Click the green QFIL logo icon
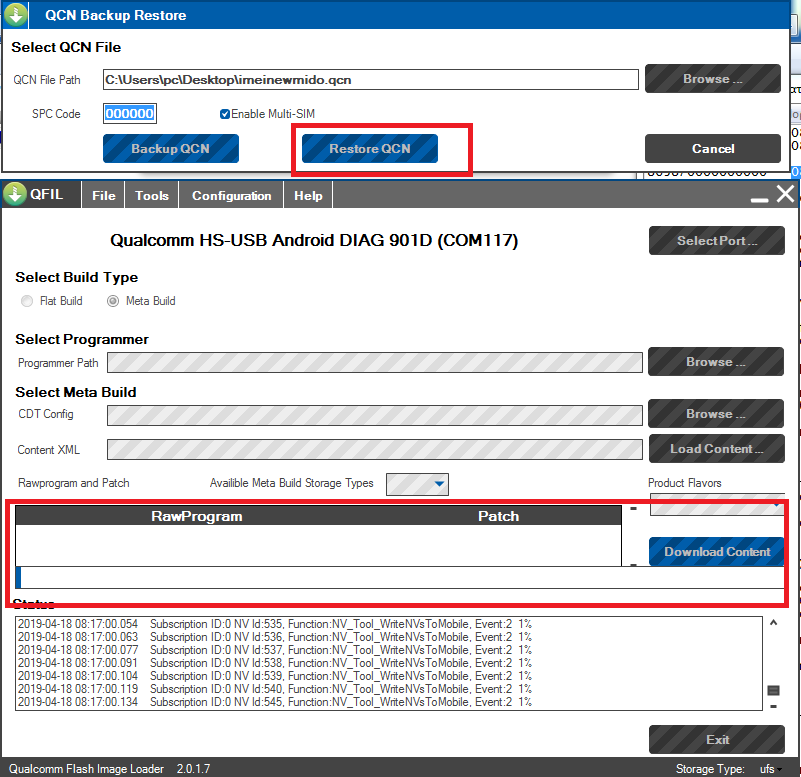801x777 pixels. click(x=15, y=195)
